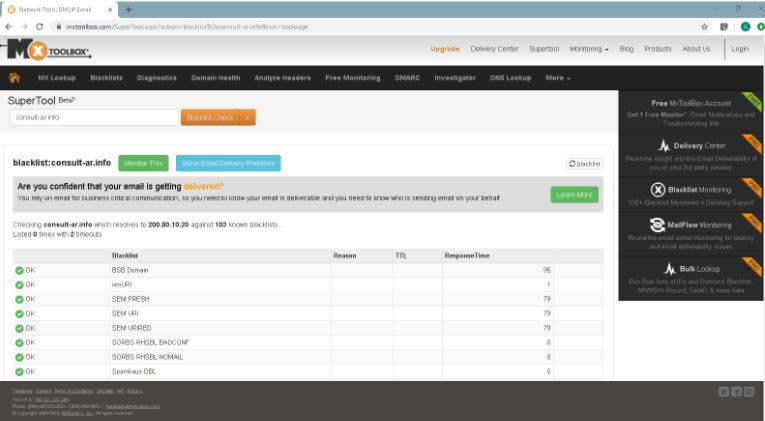Click green OK check icon for ivmURI
The image size is (765, 421).
19,284
